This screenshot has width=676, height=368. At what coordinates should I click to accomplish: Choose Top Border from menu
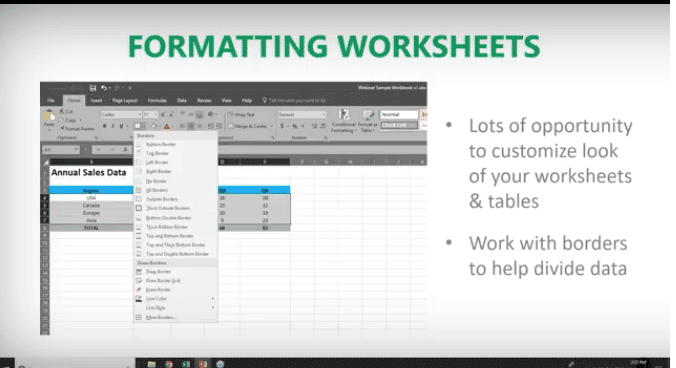[x=175, y=153]
